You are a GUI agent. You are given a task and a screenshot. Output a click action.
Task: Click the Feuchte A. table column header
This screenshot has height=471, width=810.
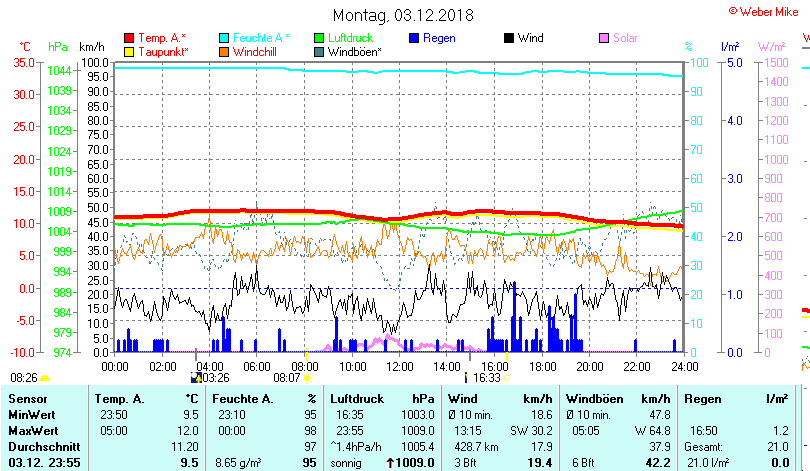pos(243,399)
